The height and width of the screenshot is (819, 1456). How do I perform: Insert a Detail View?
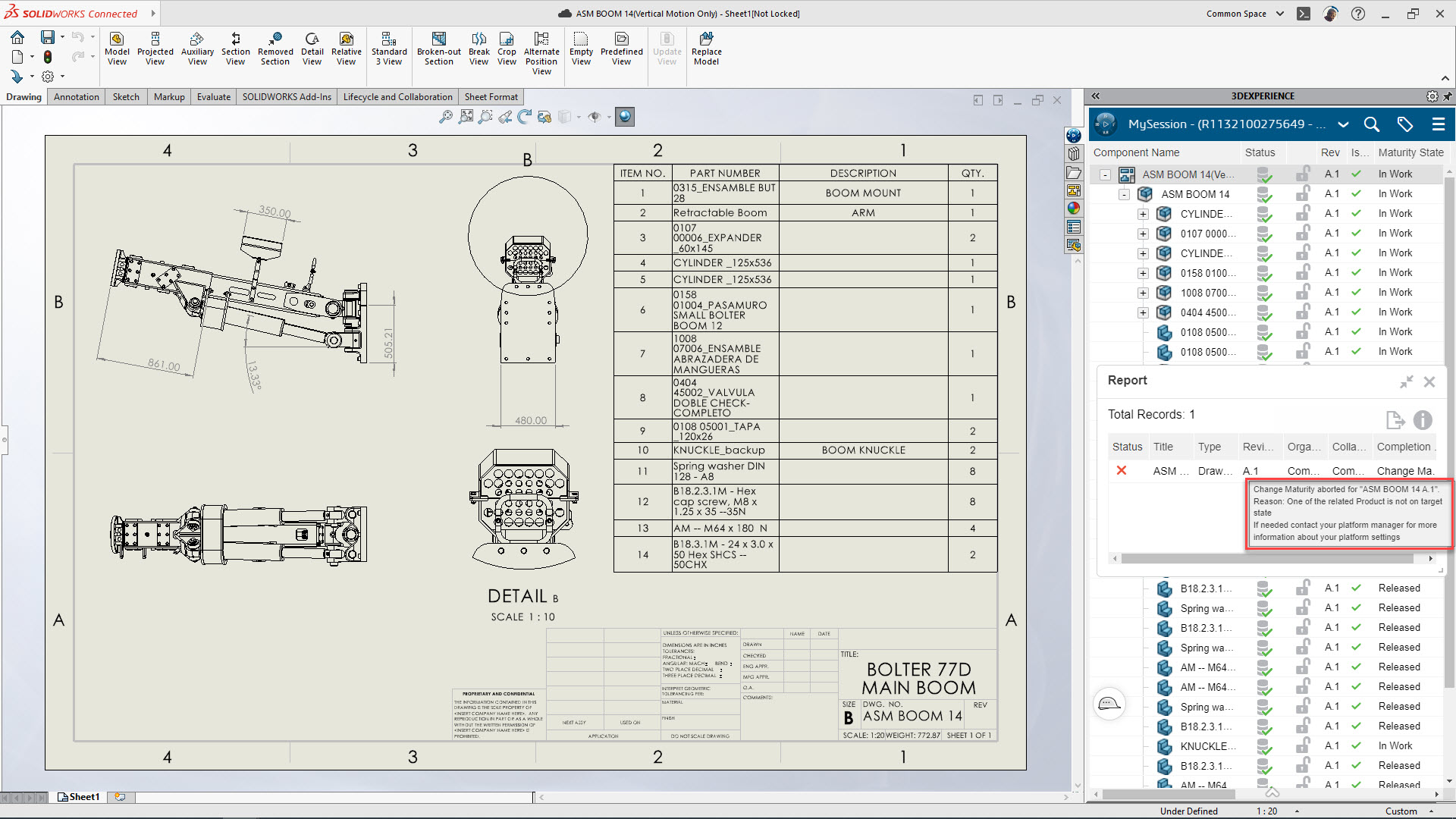(x=312, y=49)
